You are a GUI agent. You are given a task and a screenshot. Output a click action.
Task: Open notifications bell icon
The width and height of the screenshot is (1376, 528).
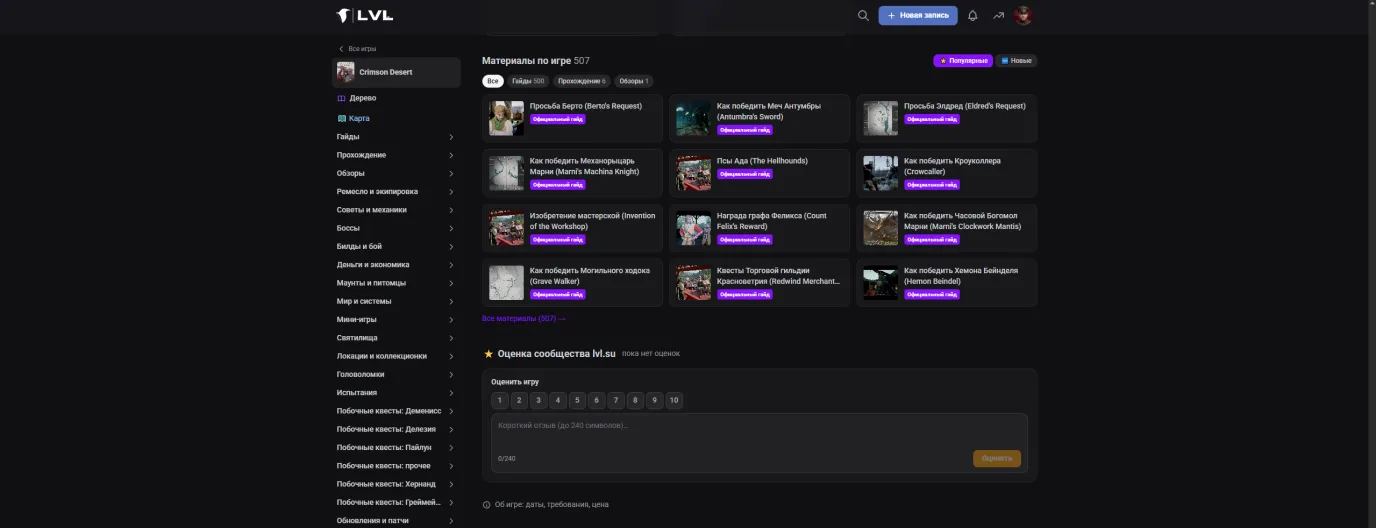pos(973,16)
